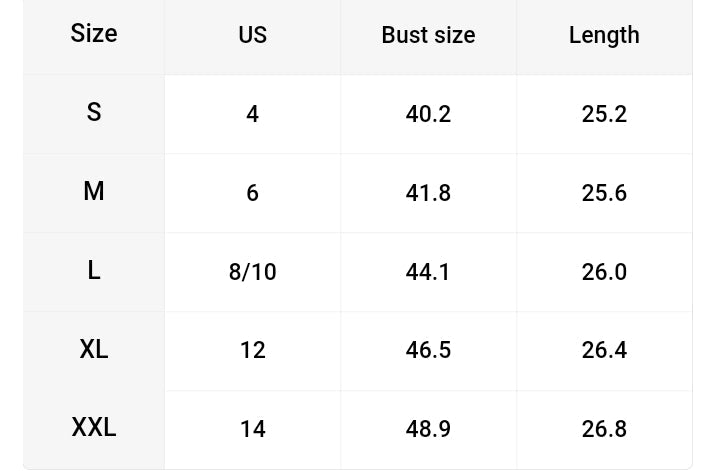The width and height of the screenshot is (720, 471).
Task: Select the M size row label
Action: click(94, 192)
